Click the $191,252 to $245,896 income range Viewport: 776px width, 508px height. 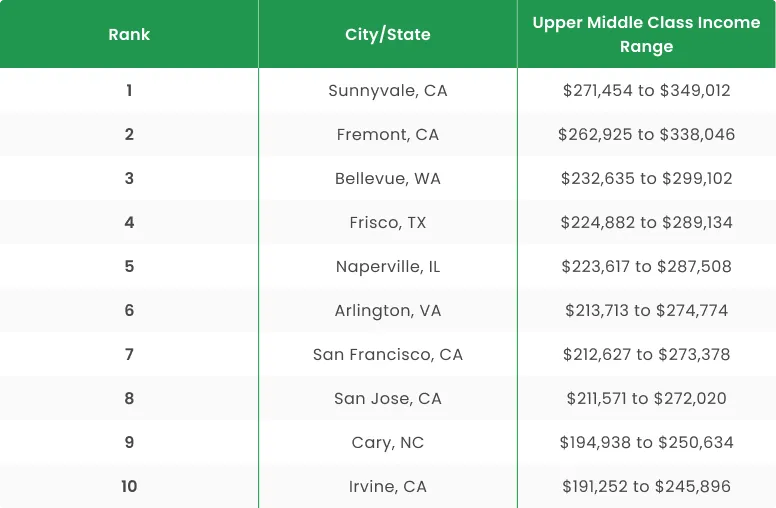pos(646,486)
